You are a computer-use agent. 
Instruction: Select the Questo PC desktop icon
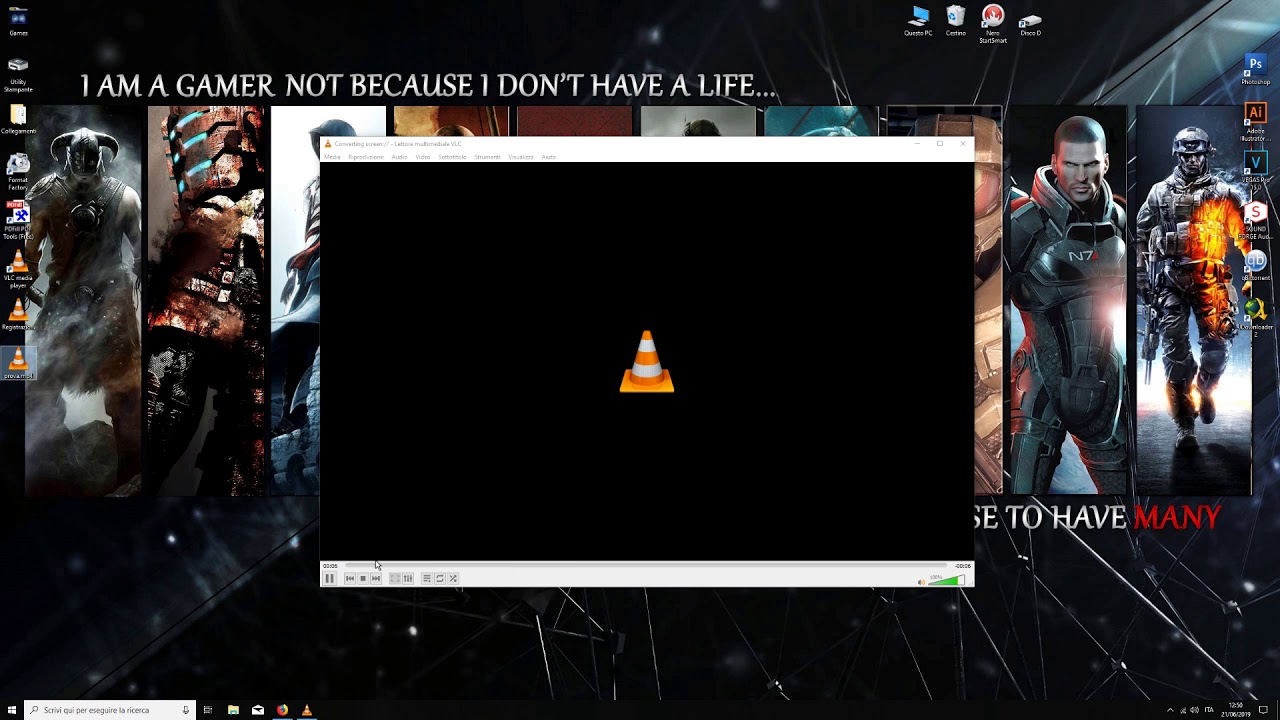pyautogui.click(x=918, y=22)
